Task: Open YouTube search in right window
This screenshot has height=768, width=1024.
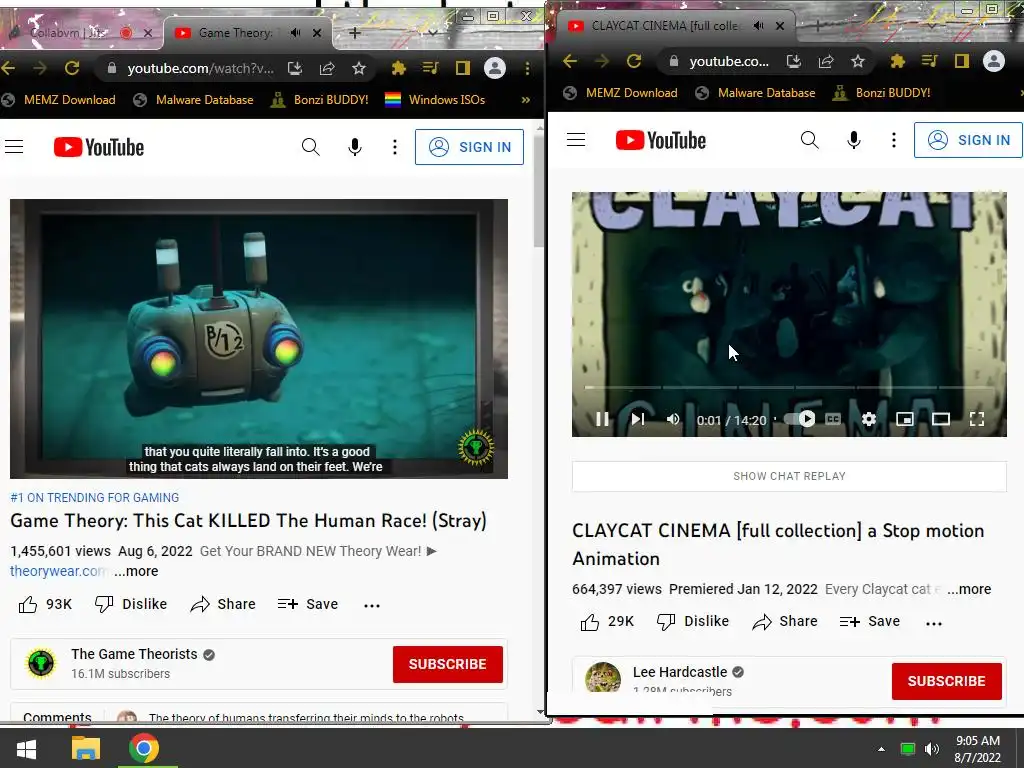Action: 809,140
